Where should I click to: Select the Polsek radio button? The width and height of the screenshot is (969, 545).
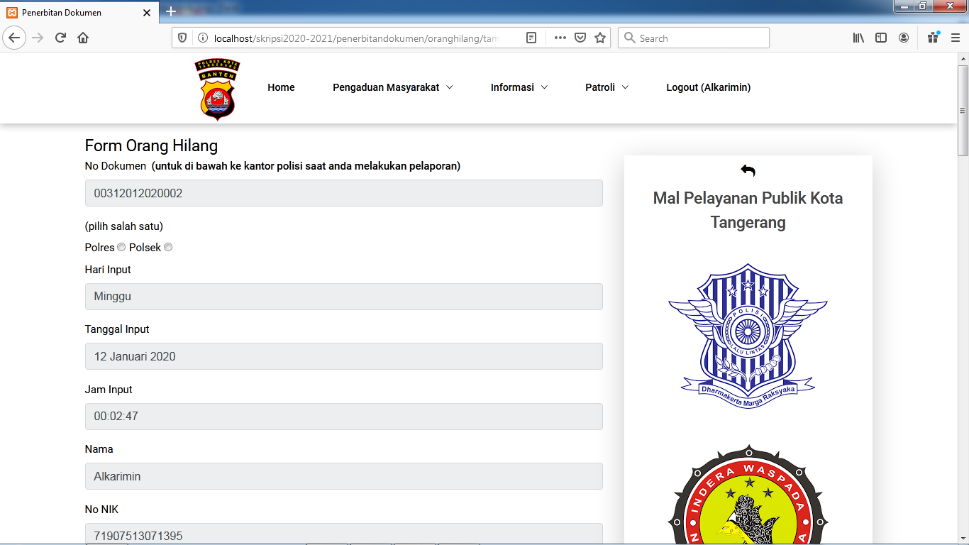tap(168, 247)
